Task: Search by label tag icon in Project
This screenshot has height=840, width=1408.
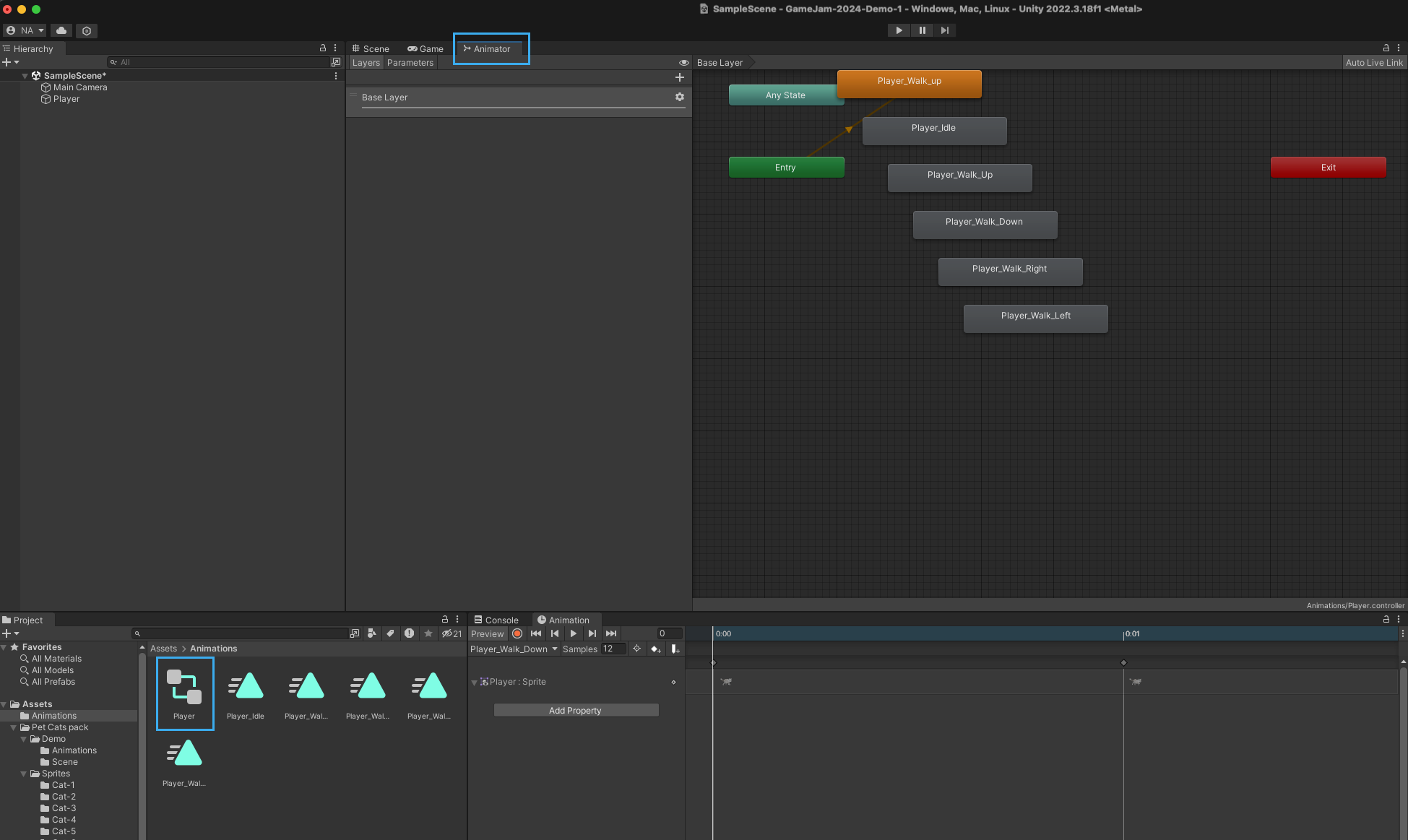Action: pos(390,633)
